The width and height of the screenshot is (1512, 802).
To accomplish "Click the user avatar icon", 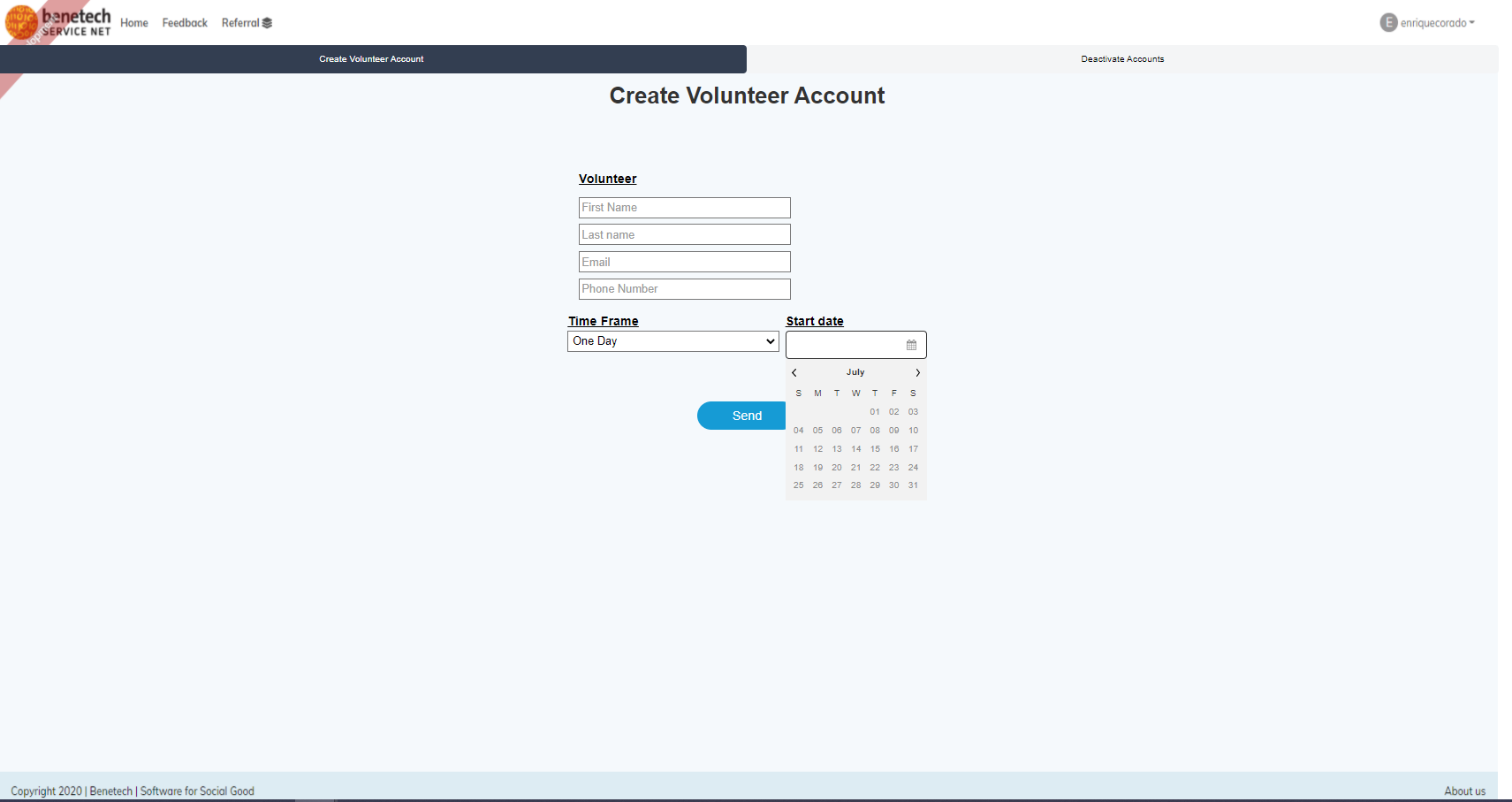I will 1388,23.
